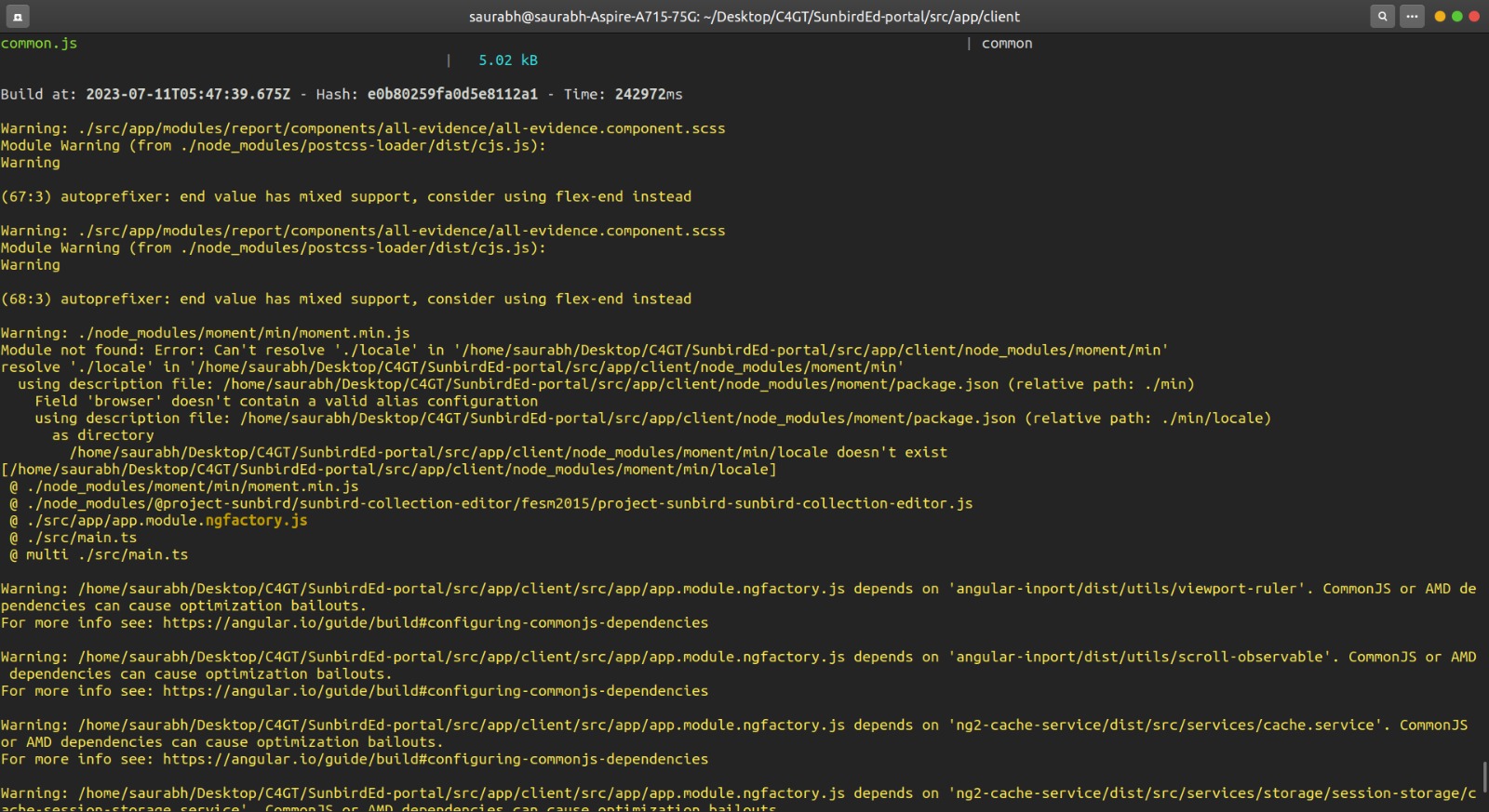This screenshot has width=1489, height=812.
Task: Click the 5.02 kB file size
Action: 508,60
